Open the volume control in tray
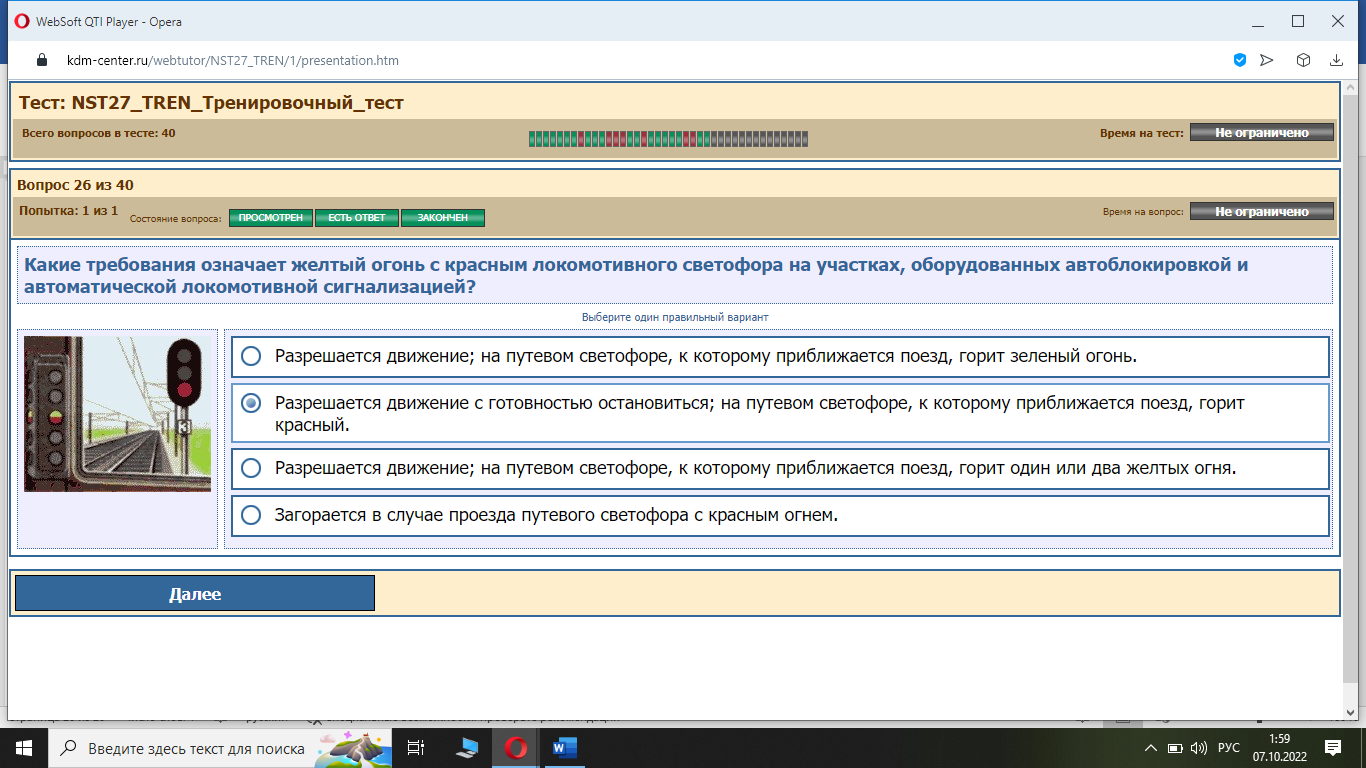Image resolution: width=1366 pixels, height=768 pixels. [1200, 748]
